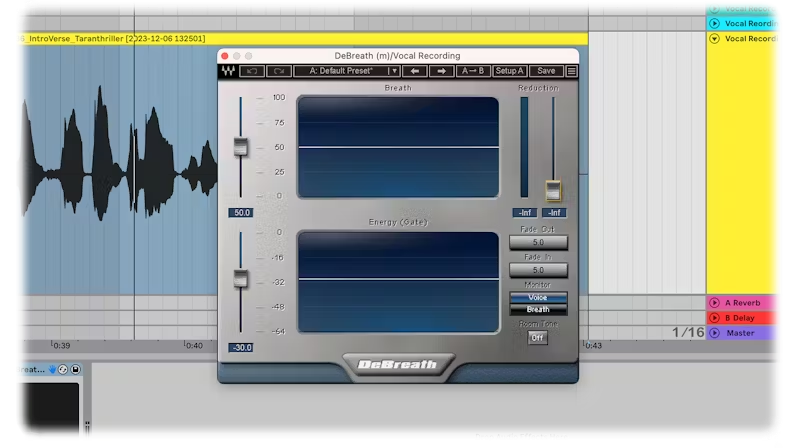Unfold the yellow Vocal Recording track
This screenshot has width=798, height=448.
[715, 39]
